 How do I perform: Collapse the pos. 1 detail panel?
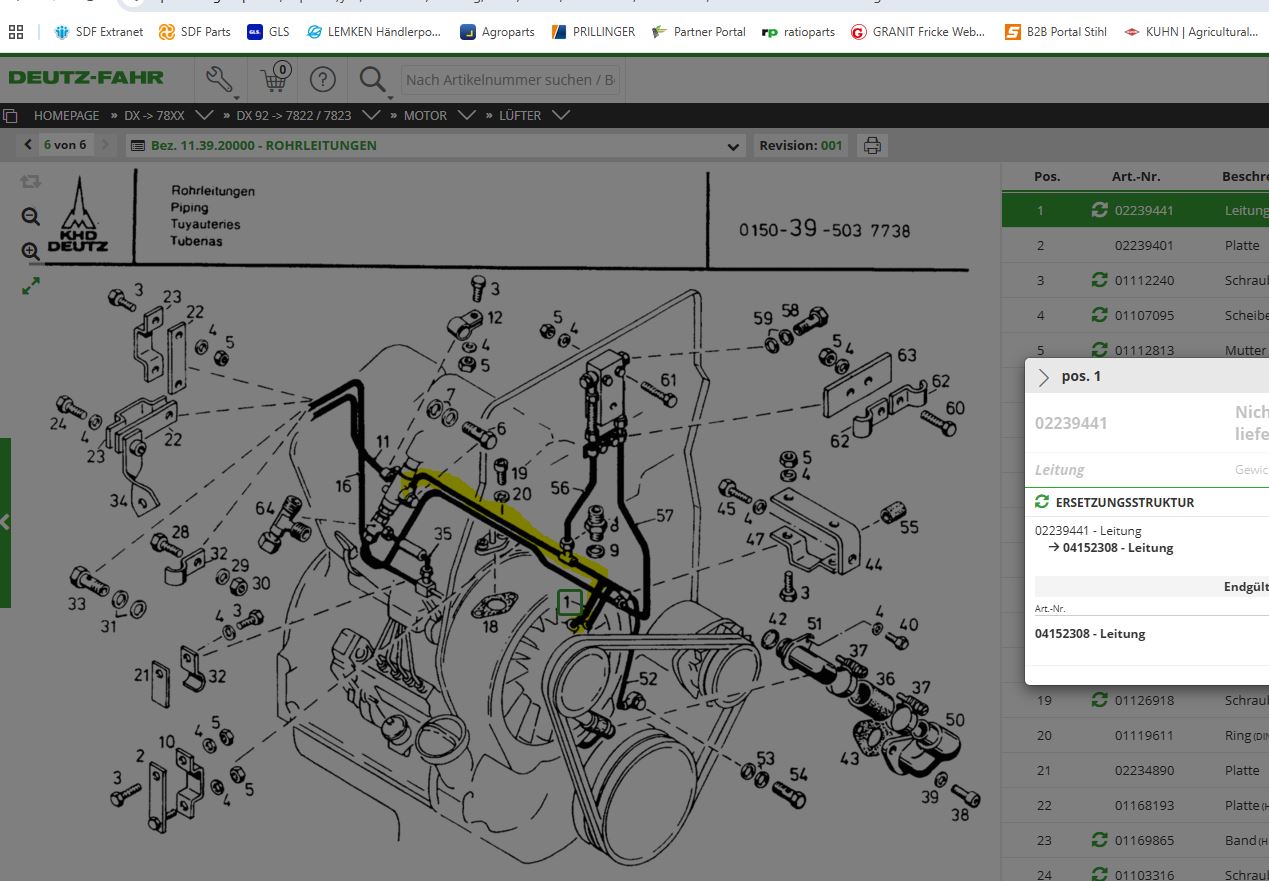[x=1044, y=376]
